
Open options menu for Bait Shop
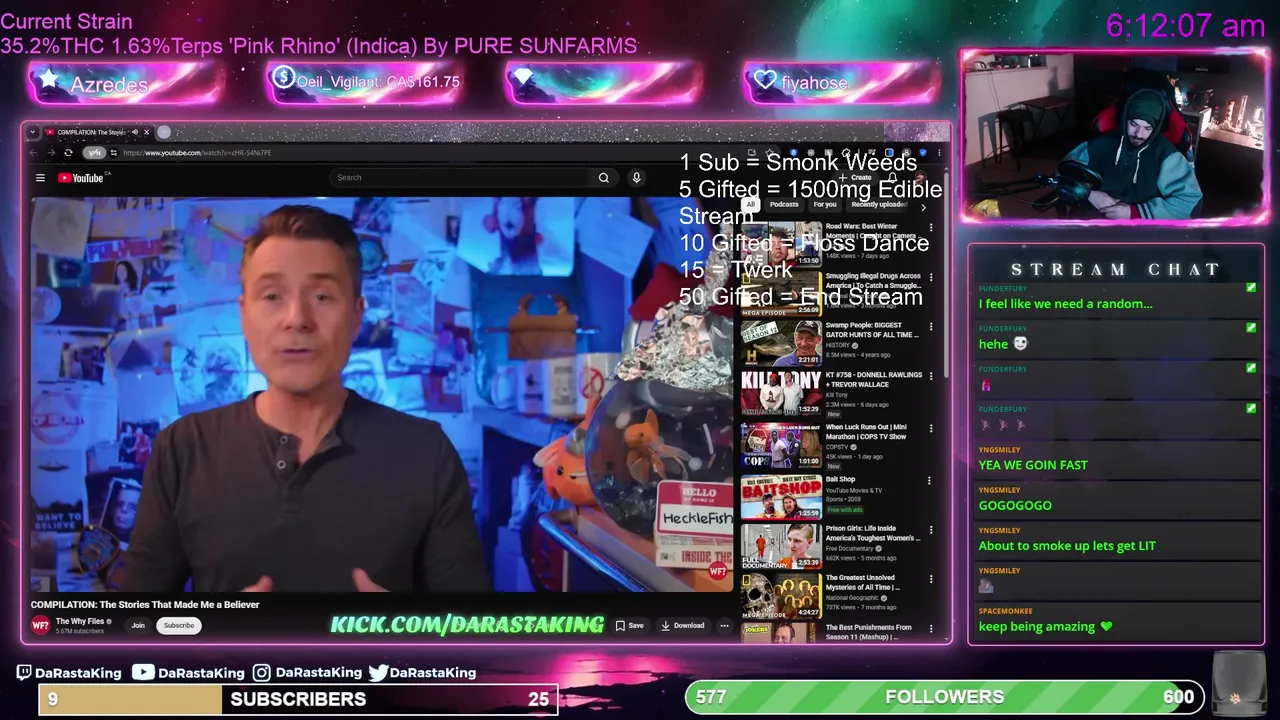tap(929, 481)
